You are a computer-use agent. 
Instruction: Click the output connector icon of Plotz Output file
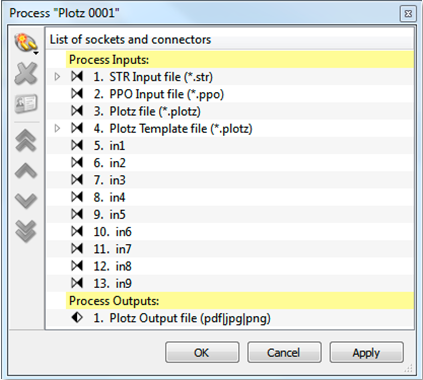[x=77, y=318]
